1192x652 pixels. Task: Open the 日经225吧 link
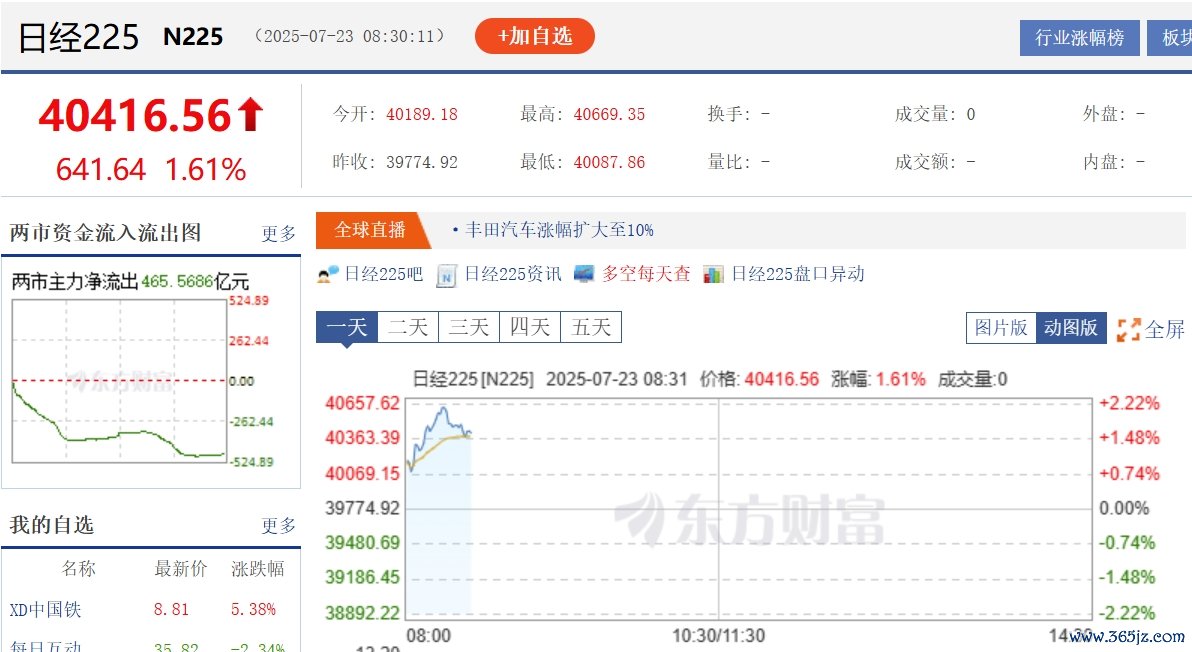point(383,274)
